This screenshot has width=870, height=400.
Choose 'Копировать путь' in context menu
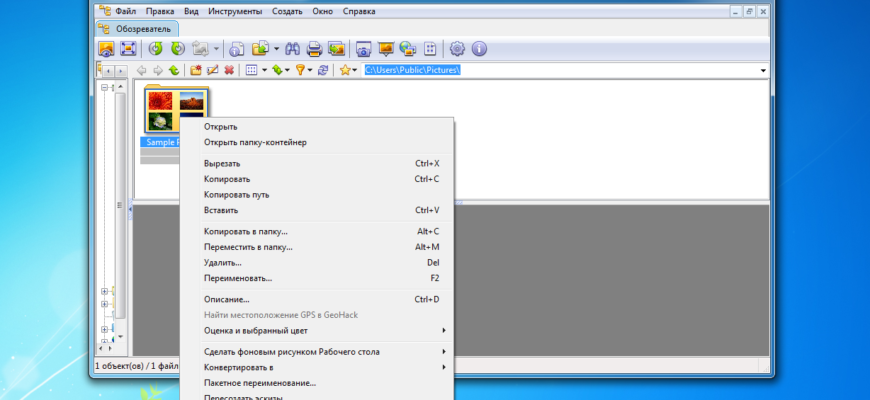click(236, 195)
